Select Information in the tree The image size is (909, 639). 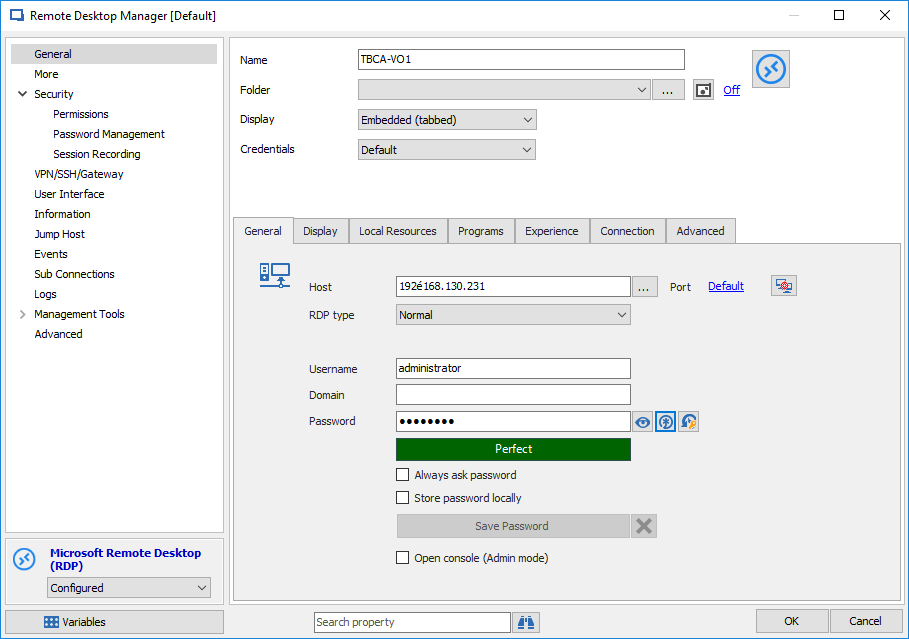tap(62, 214)
